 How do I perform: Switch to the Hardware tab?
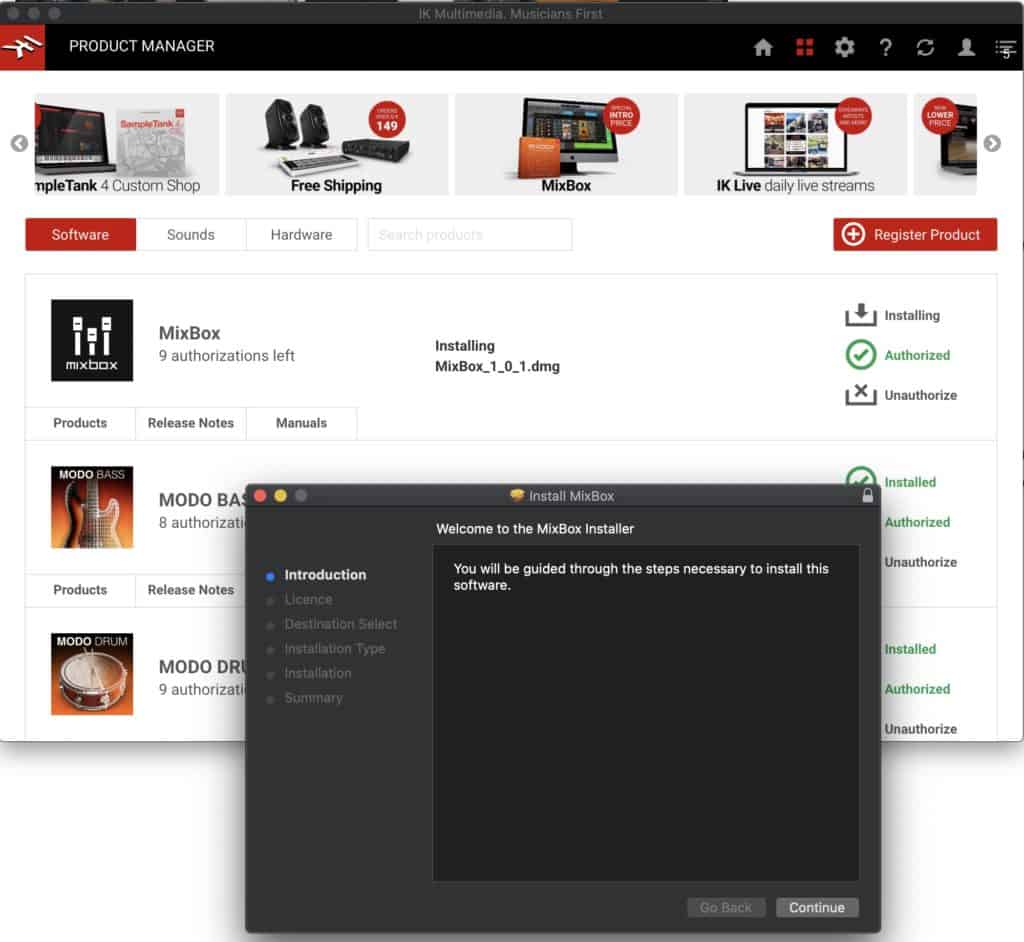(302, 235)
